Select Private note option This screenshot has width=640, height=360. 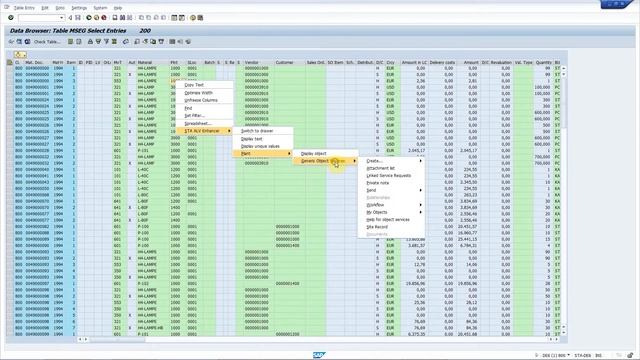[391, 183]
